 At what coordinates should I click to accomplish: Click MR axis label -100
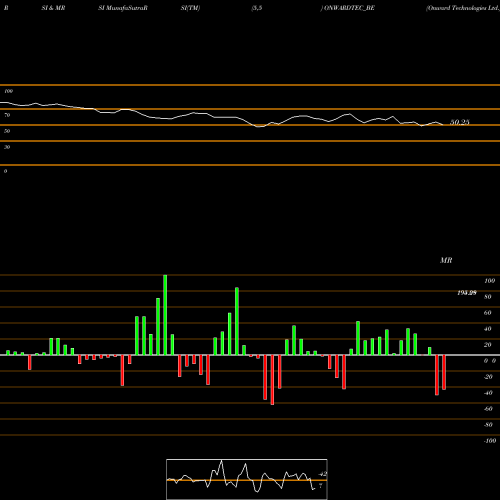click(x=490, y=441)
